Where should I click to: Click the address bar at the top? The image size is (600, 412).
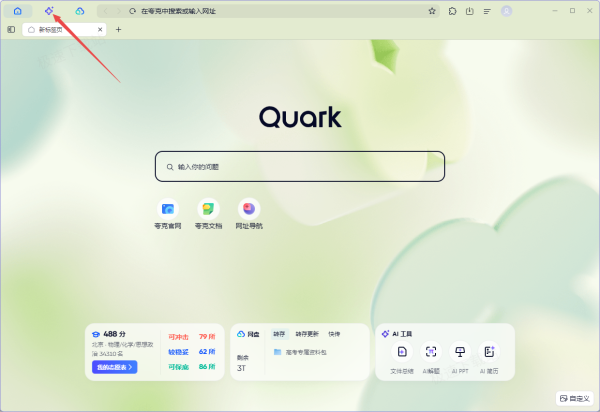[x=268, y=11]
